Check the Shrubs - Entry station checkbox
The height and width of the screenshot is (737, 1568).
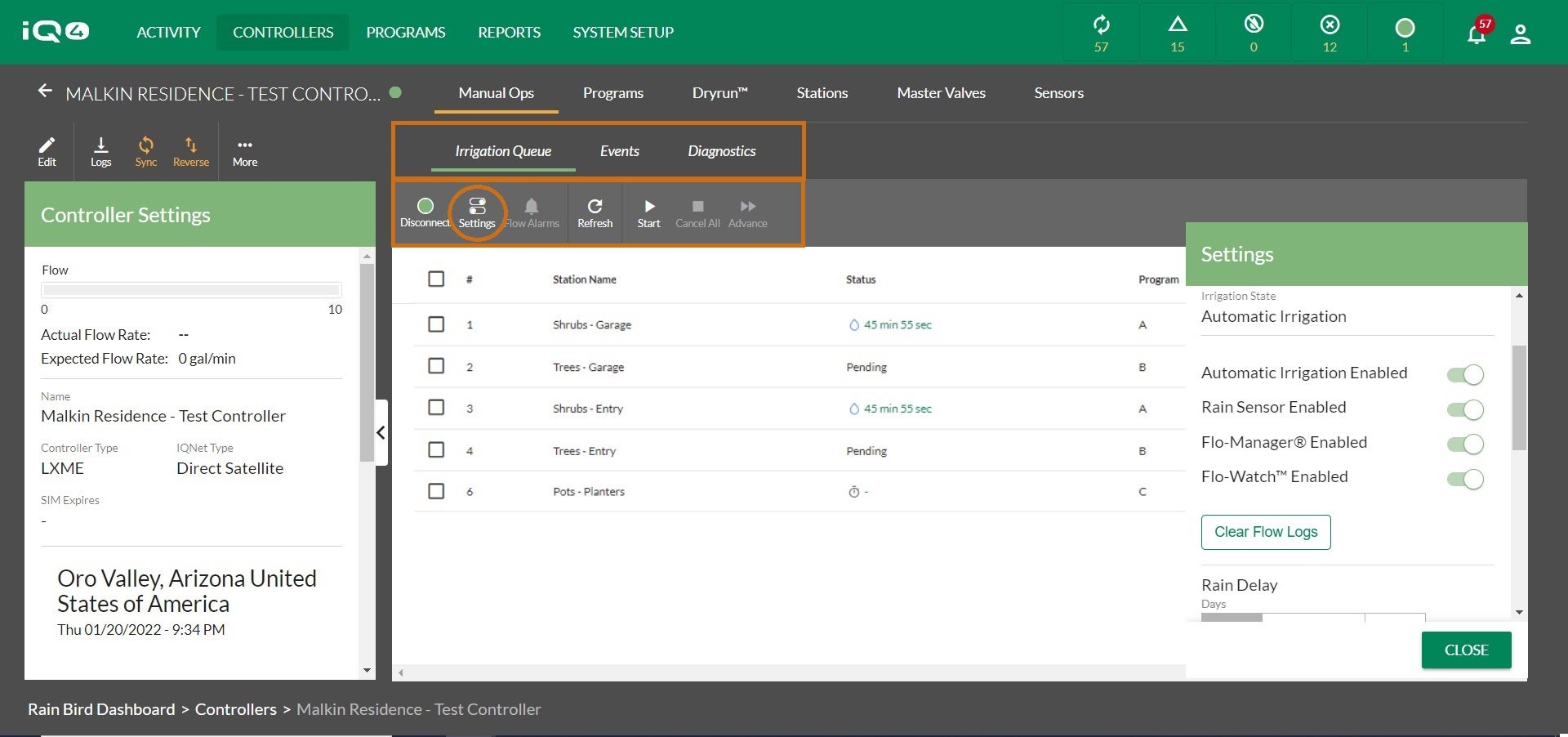coord(436,407)
